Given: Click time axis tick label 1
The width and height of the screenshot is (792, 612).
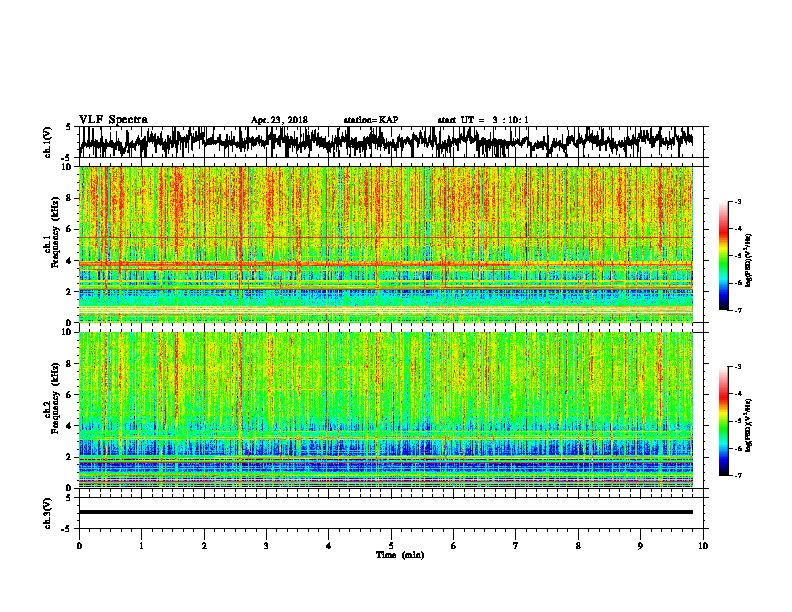Looking at the screenshot, I should click(141, 546).
